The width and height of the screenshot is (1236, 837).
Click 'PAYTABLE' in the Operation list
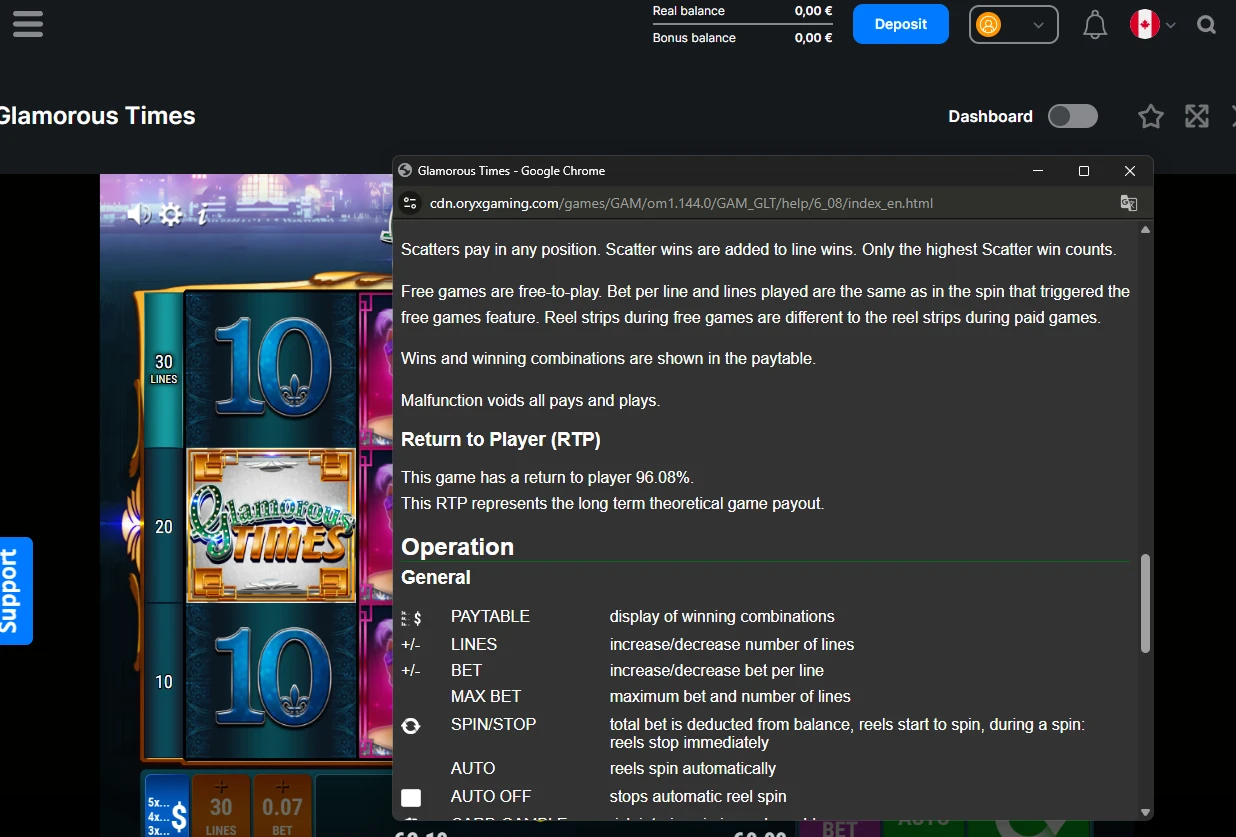pos(490,617)
